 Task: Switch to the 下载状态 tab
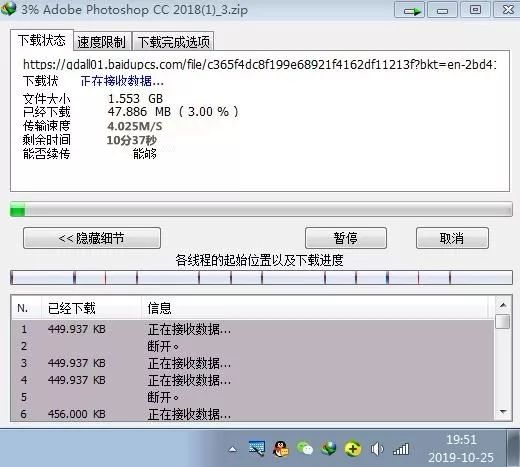tap(42, 40)
